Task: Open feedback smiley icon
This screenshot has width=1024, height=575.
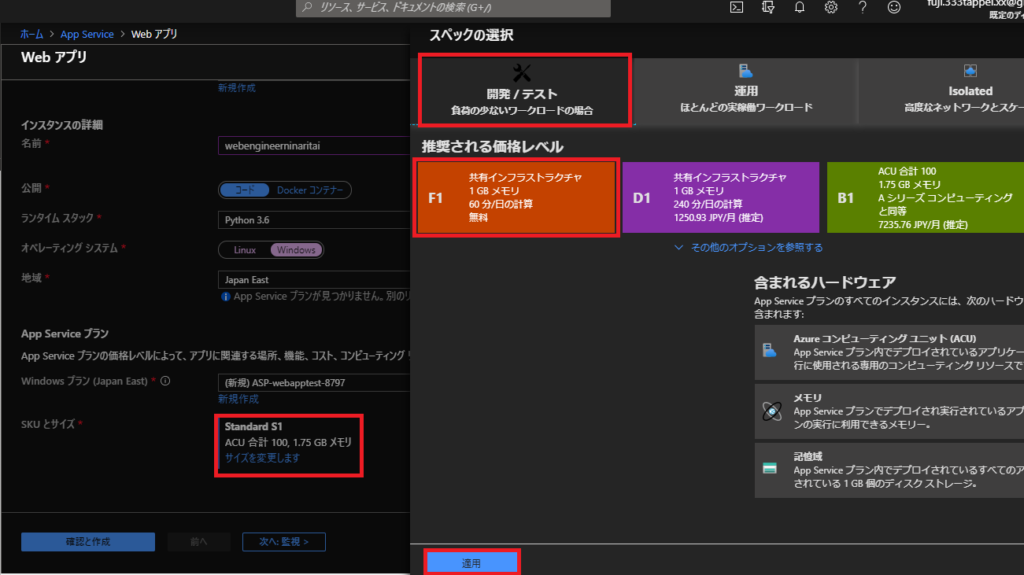Action: click(894, 7)
